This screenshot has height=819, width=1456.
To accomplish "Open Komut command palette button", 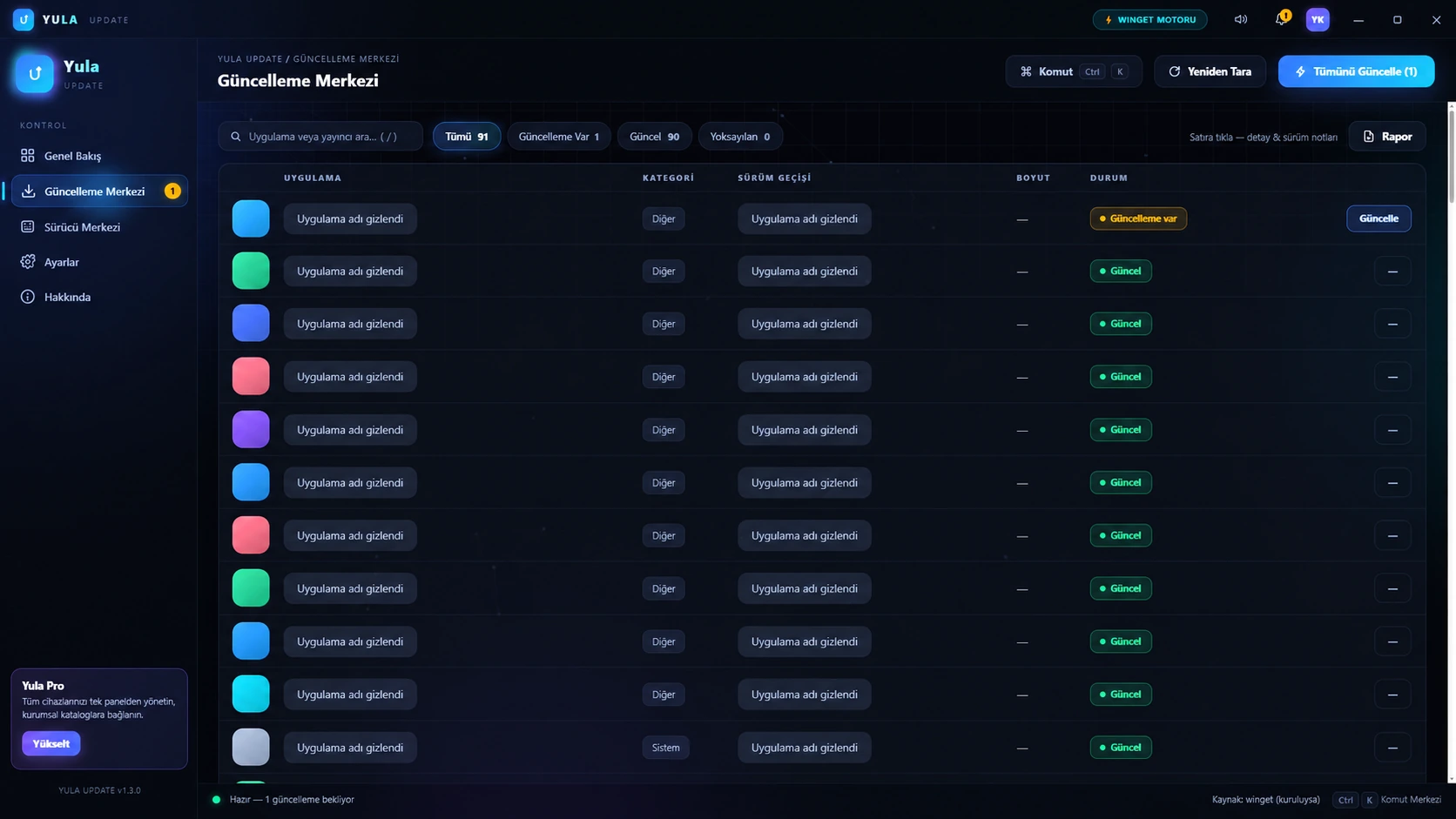I will (x=1074, y=71).
